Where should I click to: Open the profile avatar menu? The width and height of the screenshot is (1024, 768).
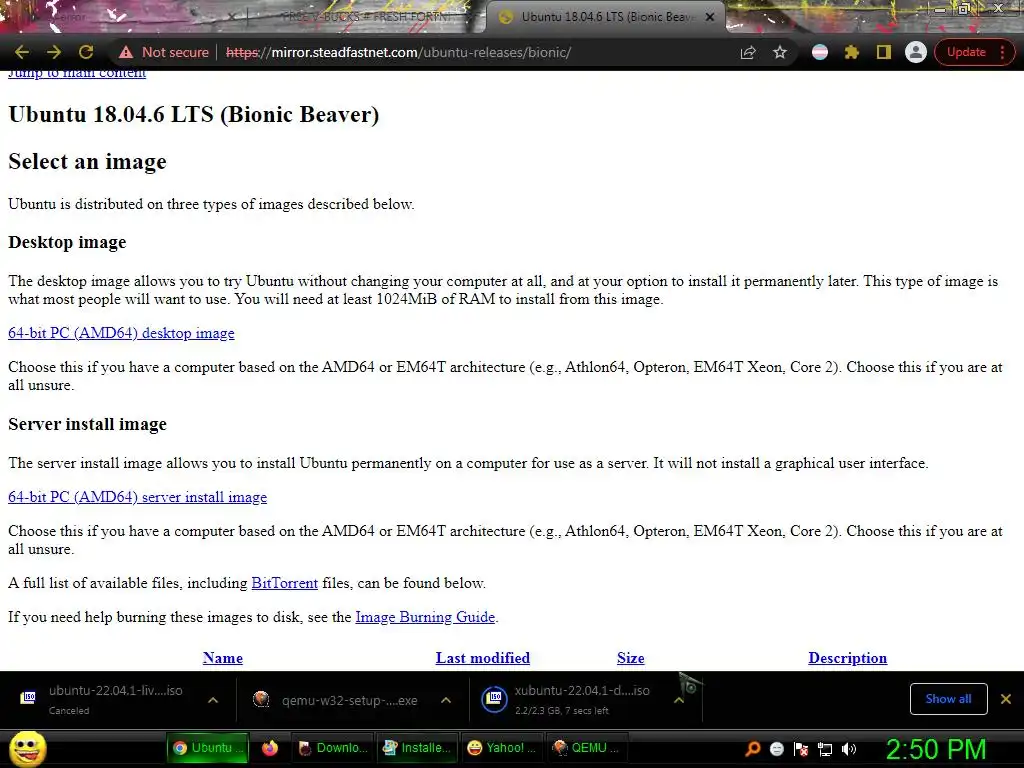click(916, 52)
